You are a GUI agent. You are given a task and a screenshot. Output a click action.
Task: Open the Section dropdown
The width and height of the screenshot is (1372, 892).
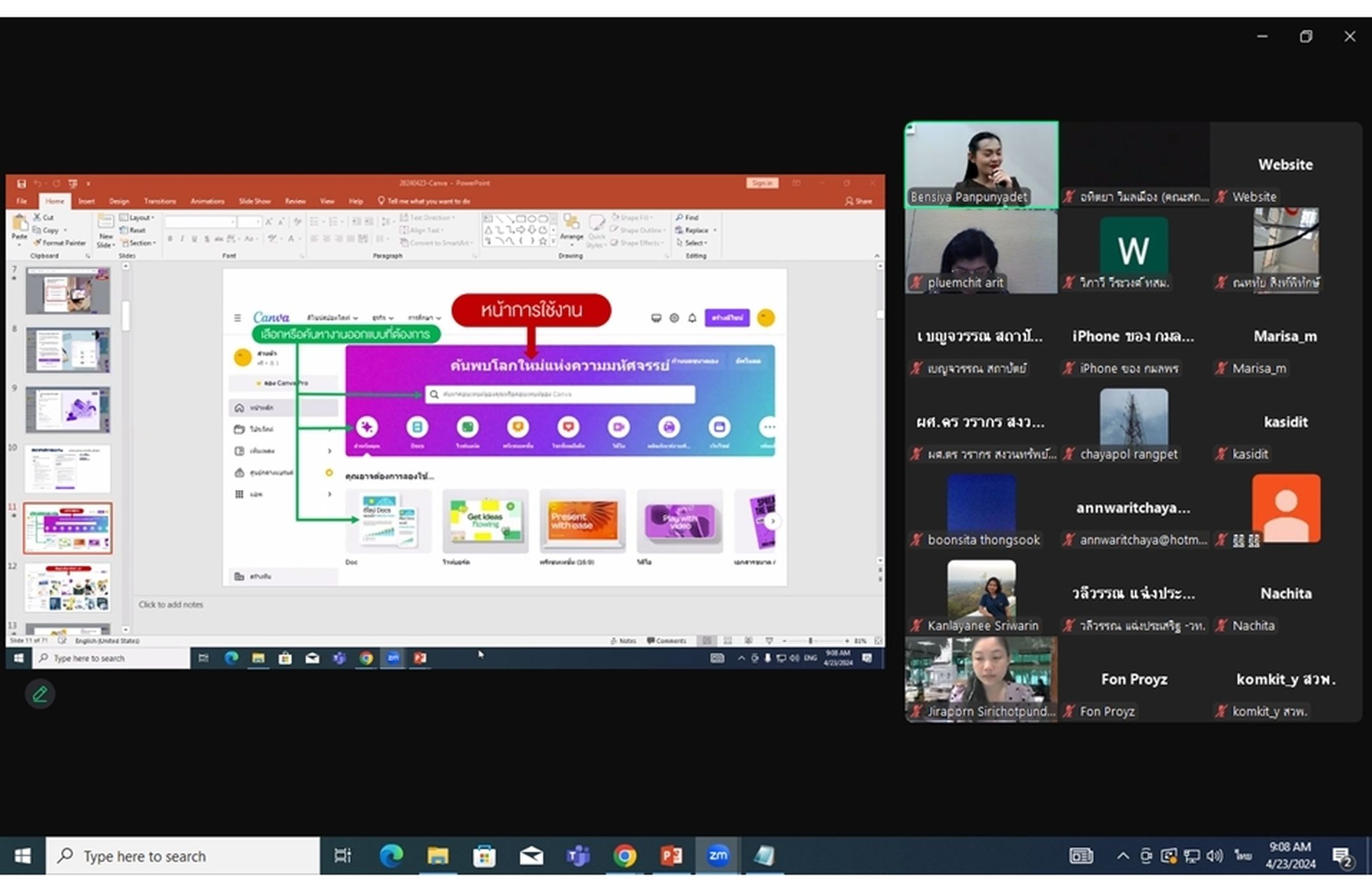[x=138, y=243]
